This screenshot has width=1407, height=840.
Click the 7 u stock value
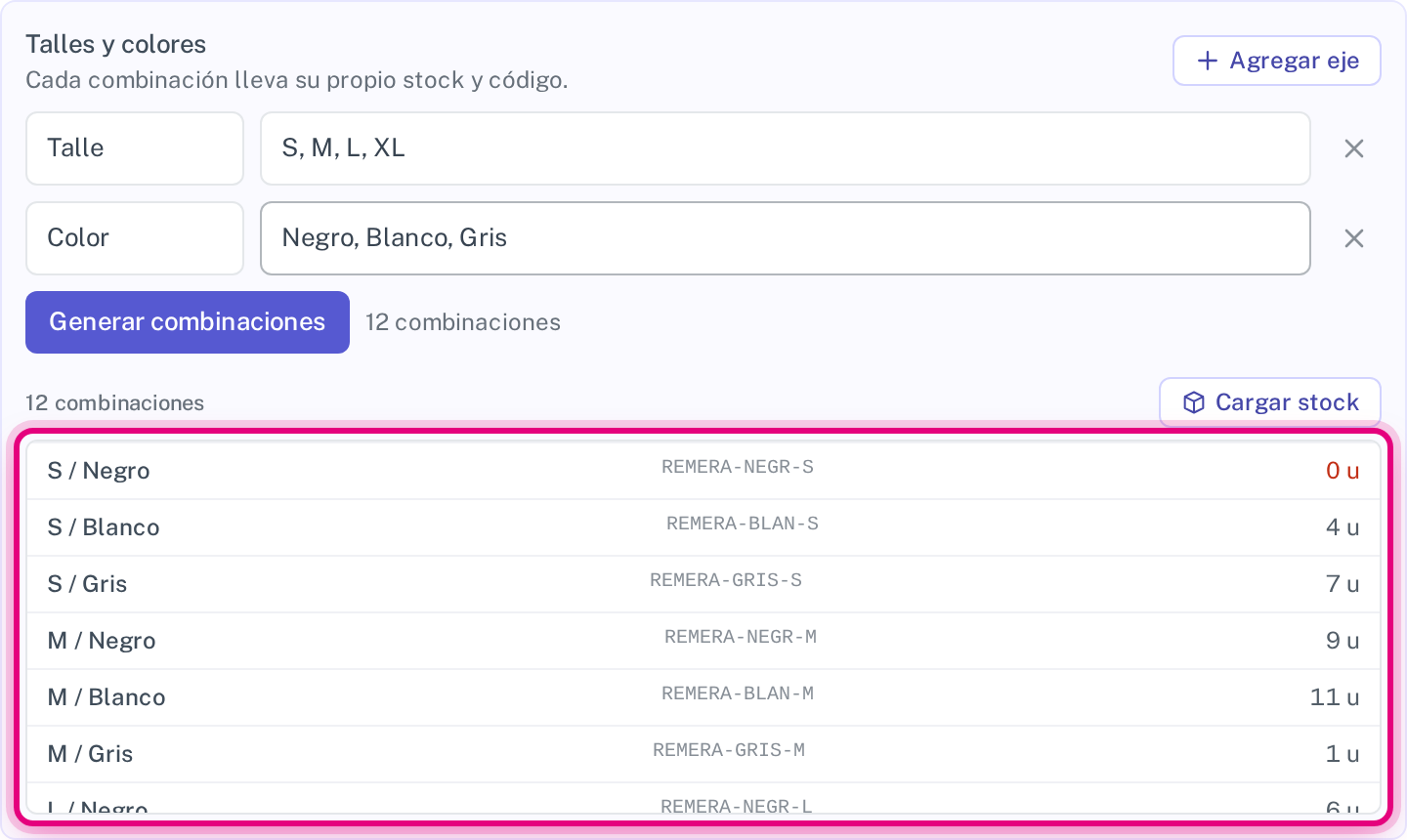(1343, 584)
